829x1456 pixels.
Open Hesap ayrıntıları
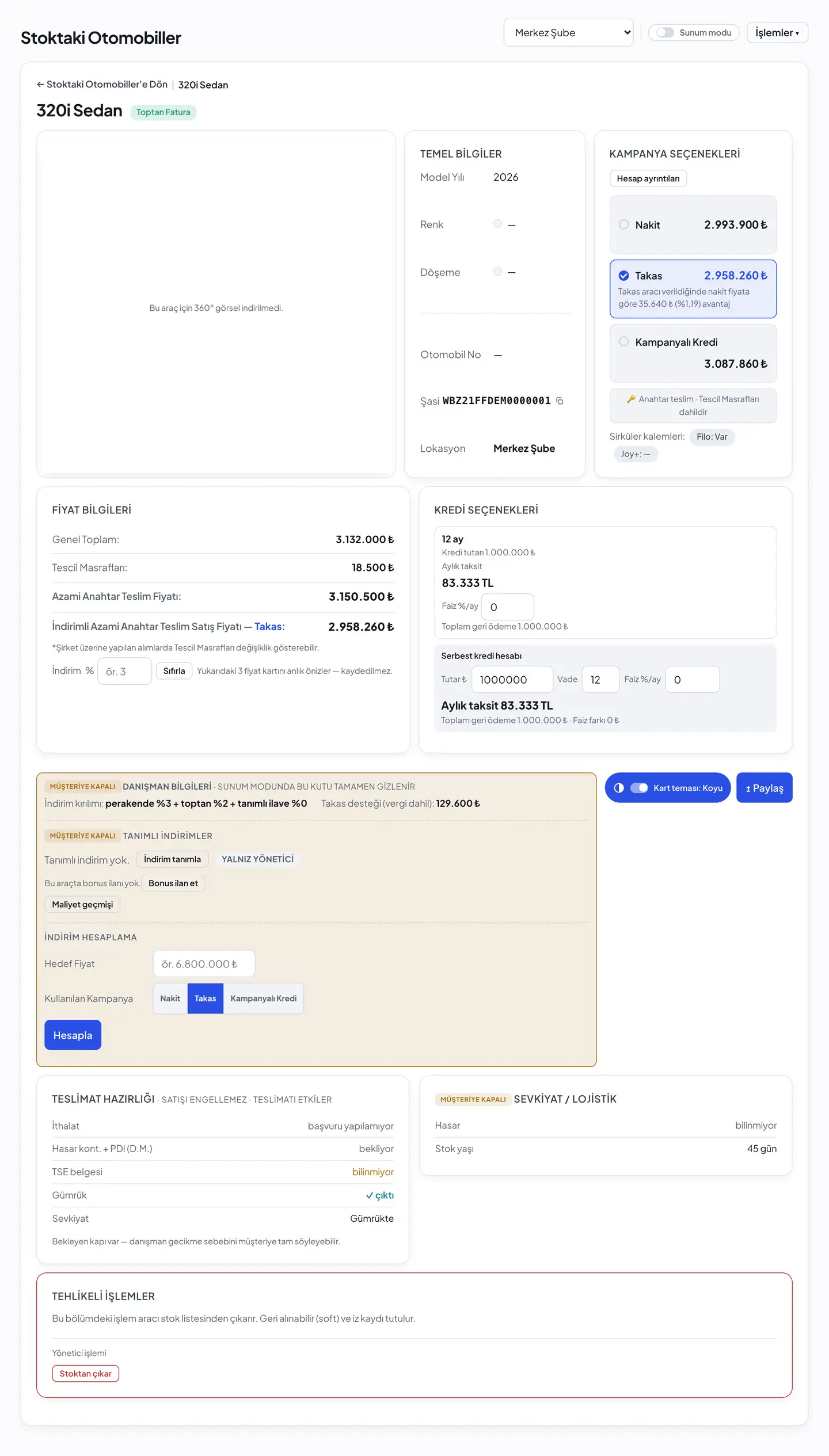pyautogui.click(x=648, y=178)
